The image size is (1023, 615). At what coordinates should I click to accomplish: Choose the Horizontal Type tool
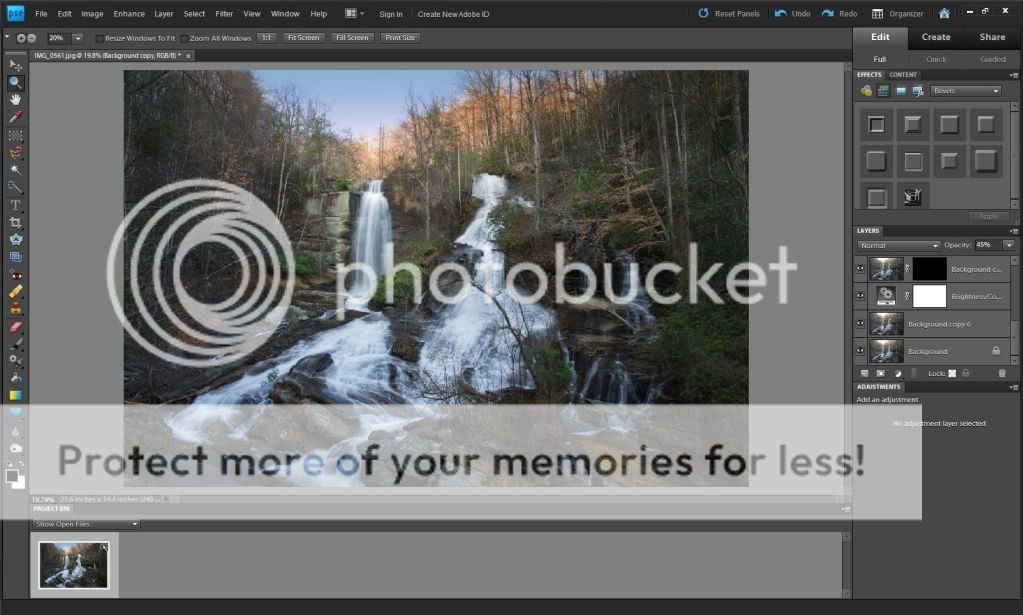[15, 204]
